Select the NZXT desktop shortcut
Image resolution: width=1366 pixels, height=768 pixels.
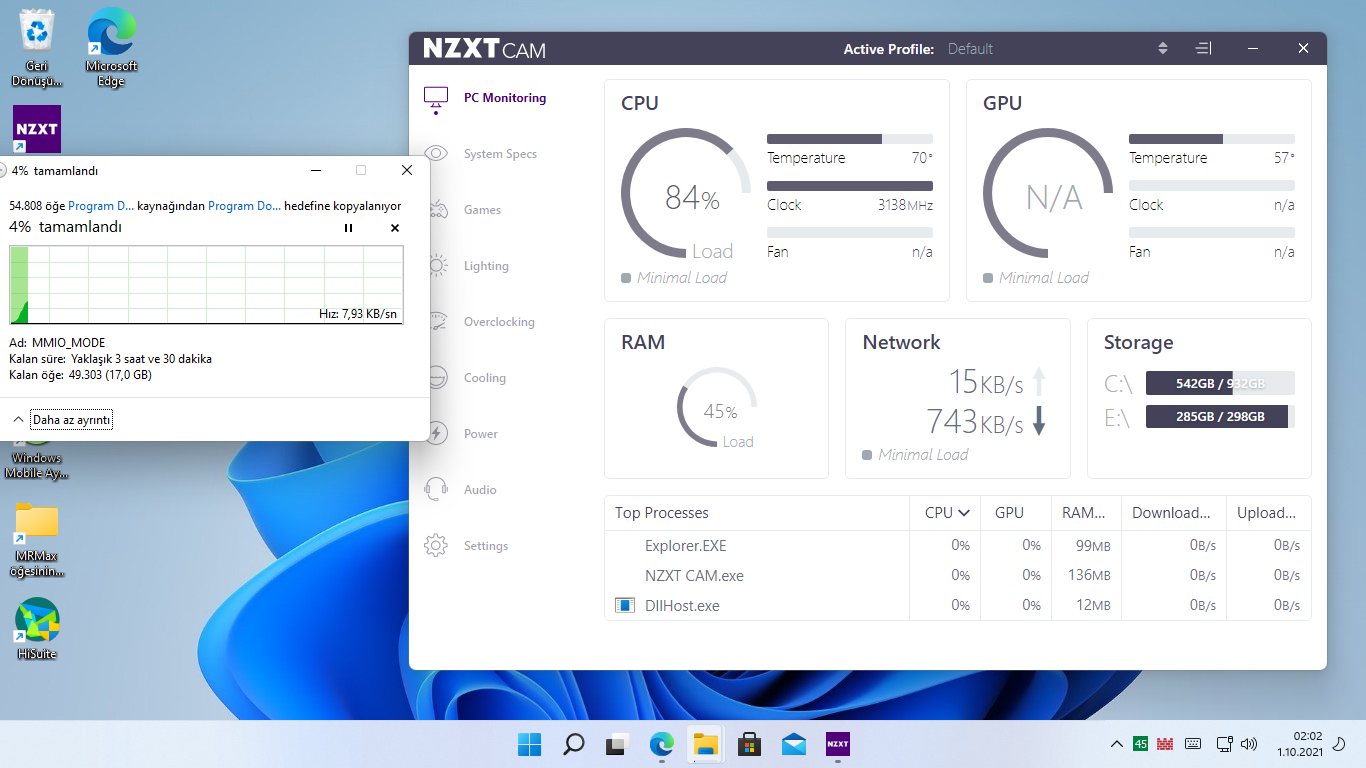(37, 129)
